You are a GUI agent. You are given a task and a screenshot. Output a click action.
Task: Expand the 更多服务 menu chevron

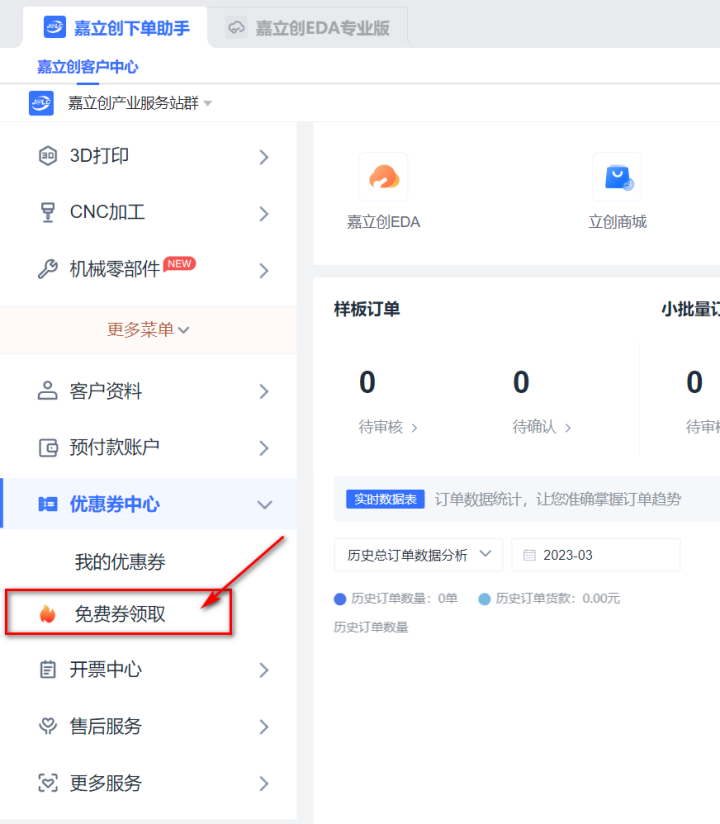(x=264, y=784)
